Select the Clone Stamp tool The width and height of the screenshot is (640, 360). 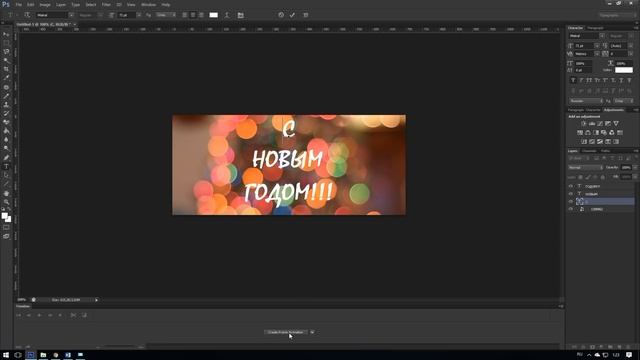click(x=6, y=104)
